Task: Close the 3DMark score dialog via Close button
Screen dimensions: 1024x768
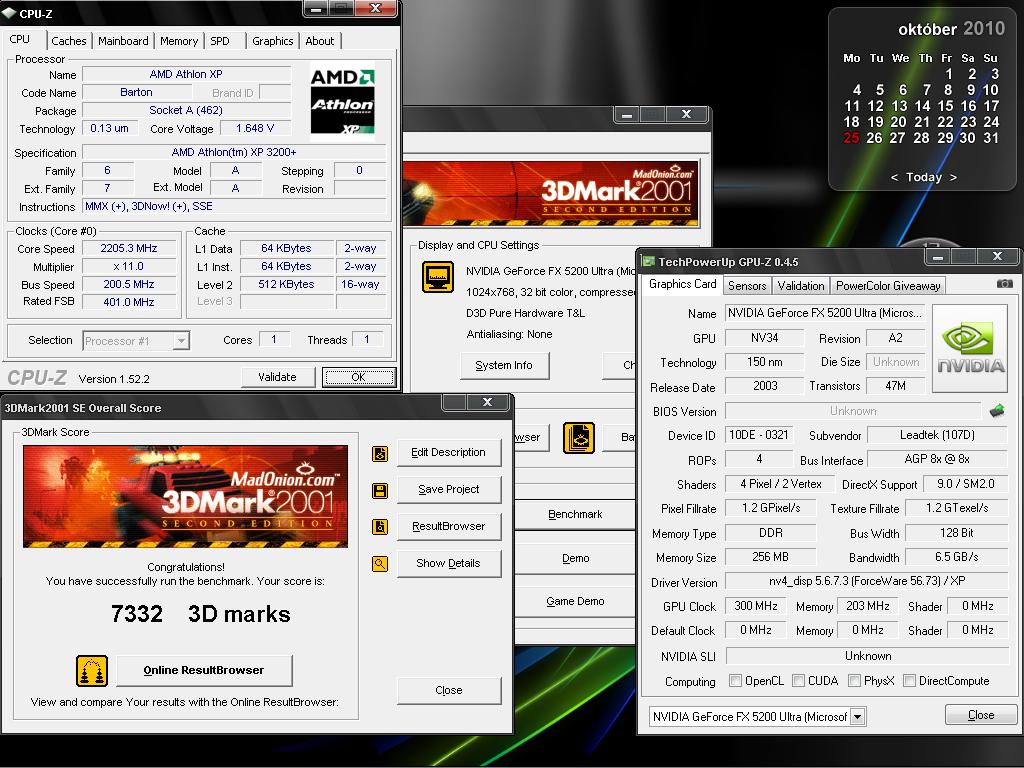Action: pyautogui.click(x=449, y=690)
